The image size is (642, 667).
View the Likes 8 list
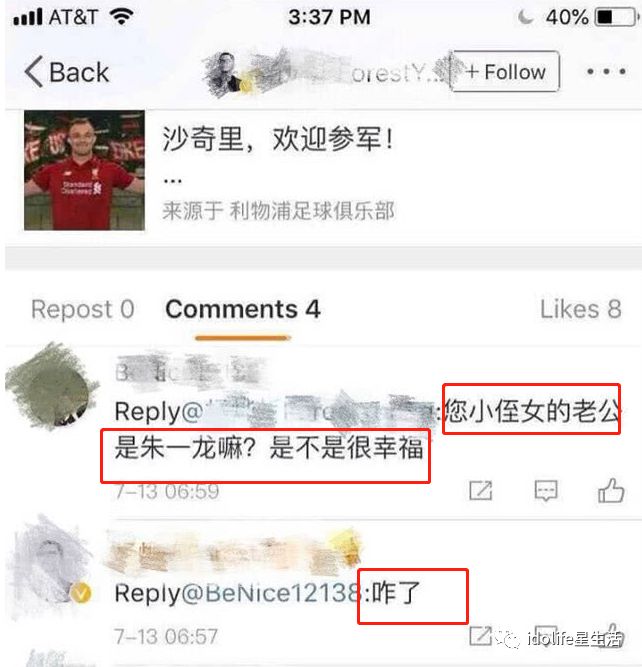(580, 309)
